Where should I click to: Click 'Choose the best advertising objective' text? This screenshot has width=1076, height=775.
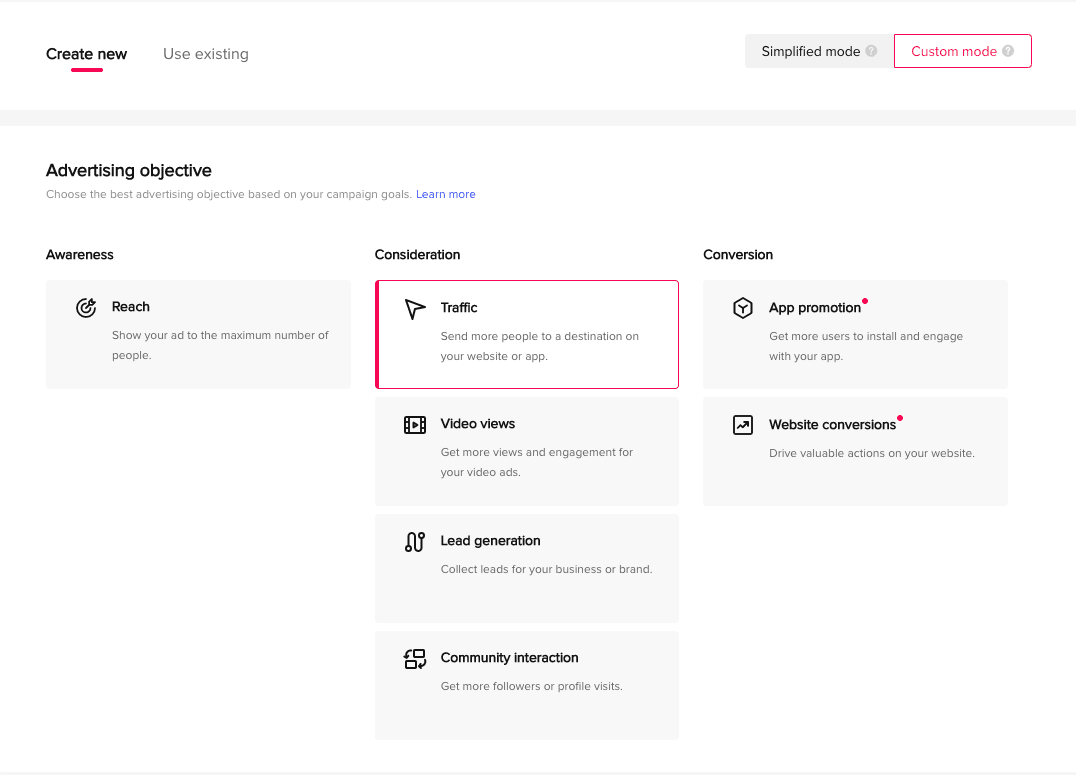pyautogui.click(x=229, y=194)
